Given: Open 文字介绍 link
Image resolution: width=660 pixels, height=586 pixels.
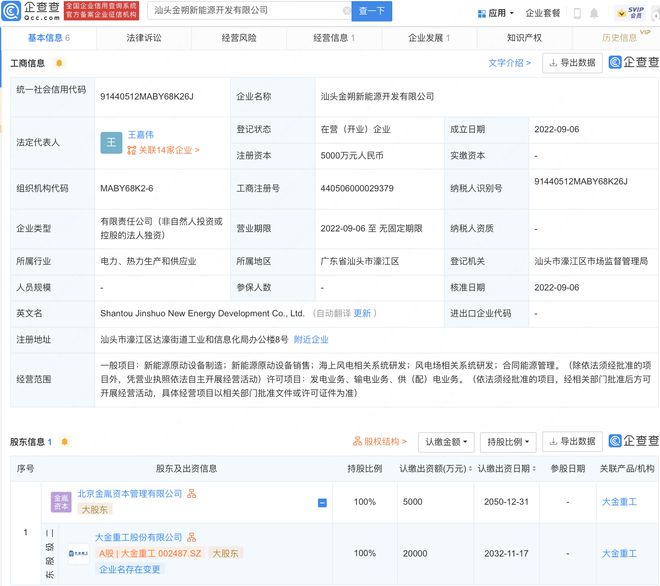Looking at the screenshot, I should (509, 63).
